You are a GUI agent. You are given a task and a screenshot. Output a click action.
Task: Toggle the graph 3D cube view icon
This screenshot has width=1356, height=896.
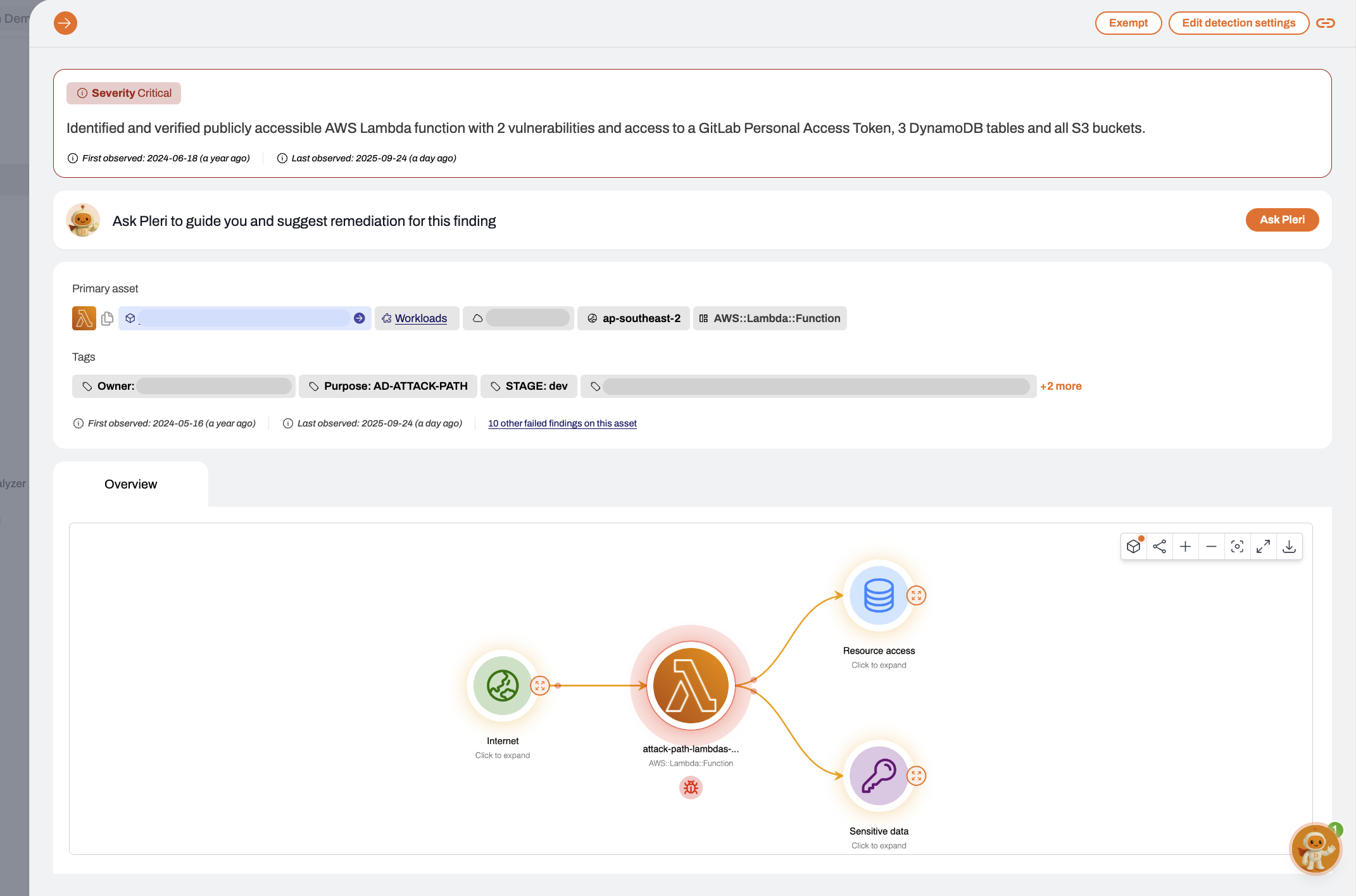1134,547
